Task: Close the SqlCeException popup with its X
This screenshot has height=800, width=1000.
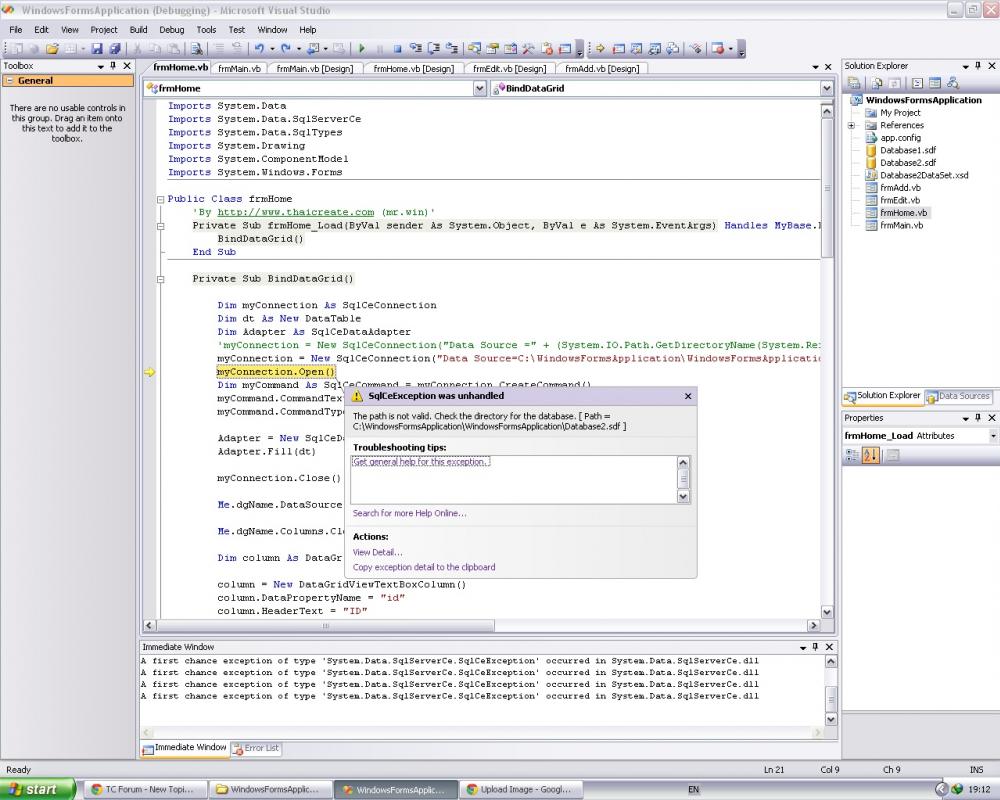Action: tap(688, 396)
